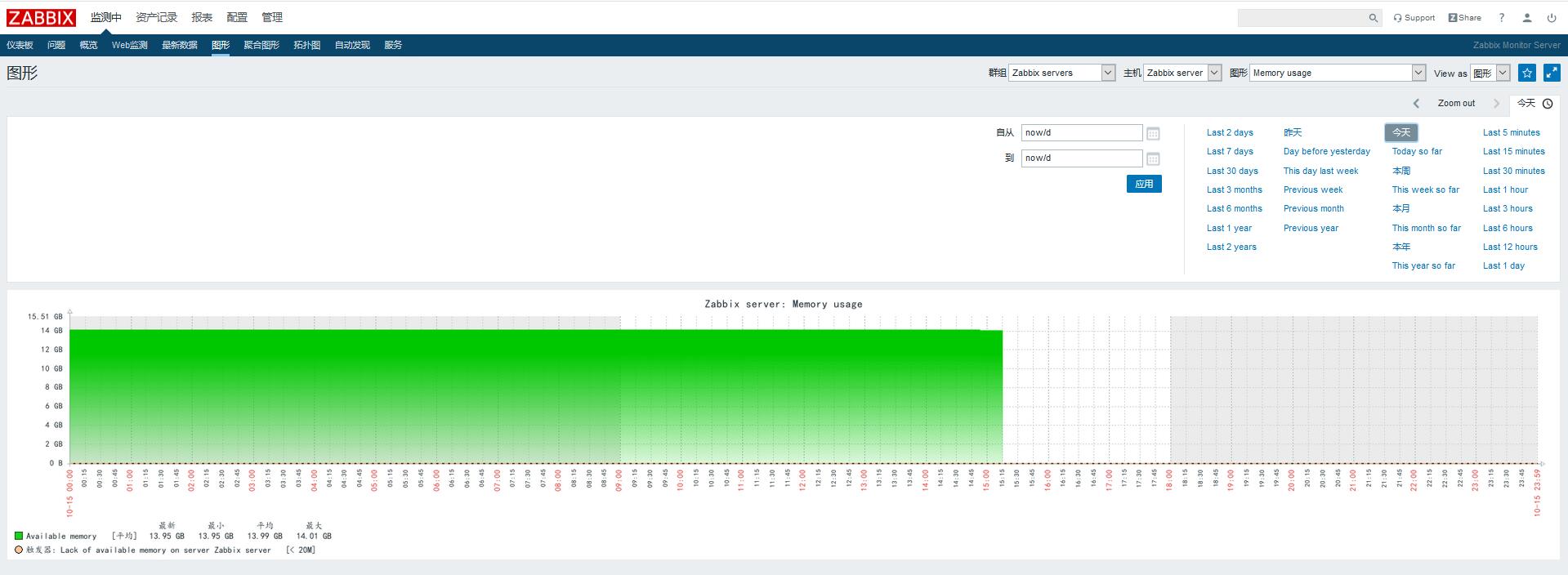Open the 群组 dropdown Zabbix servers
The image size is (1568, 575).
coord(1062,73)
